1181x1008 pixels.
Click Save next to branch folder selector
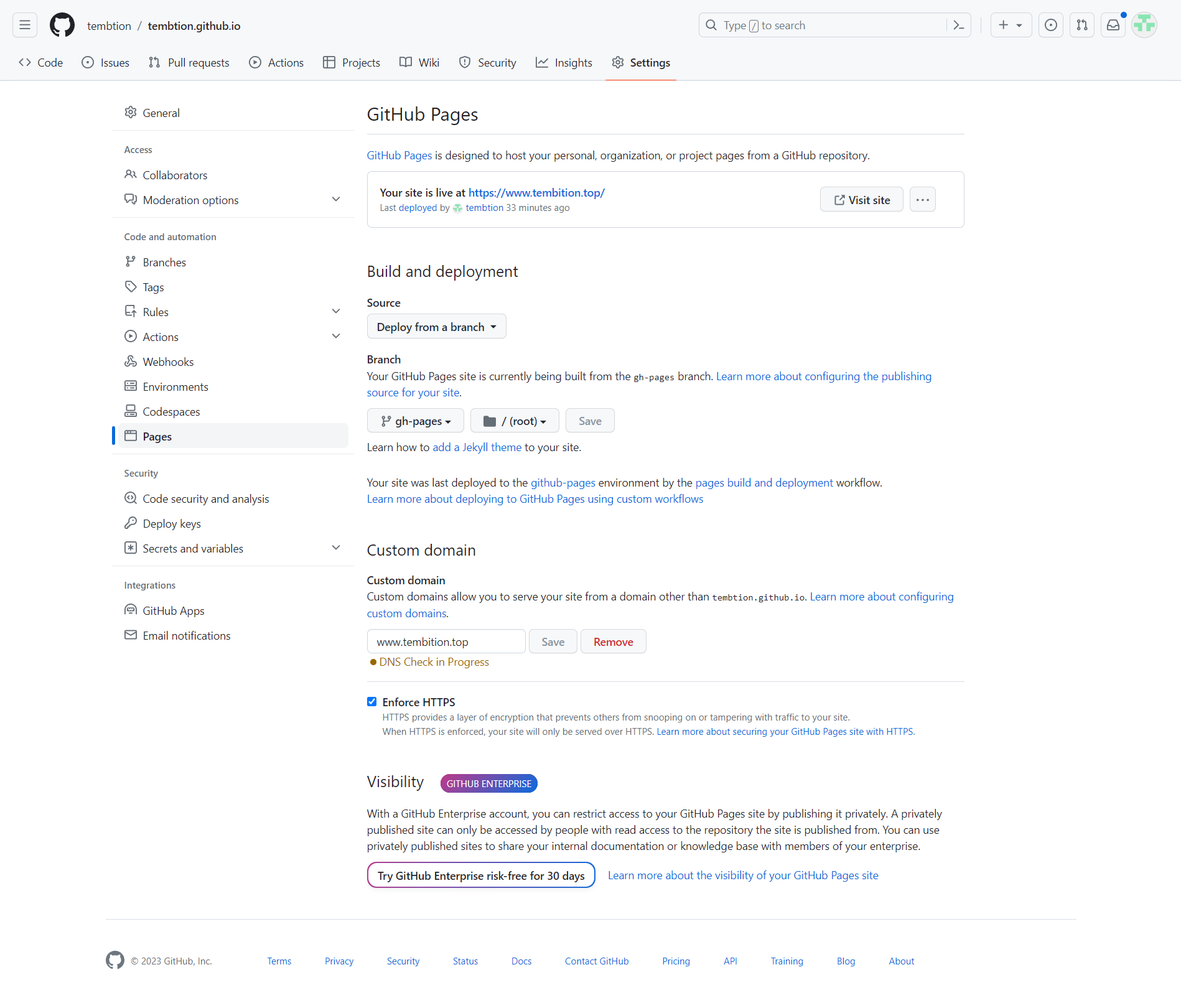point(590,421)
